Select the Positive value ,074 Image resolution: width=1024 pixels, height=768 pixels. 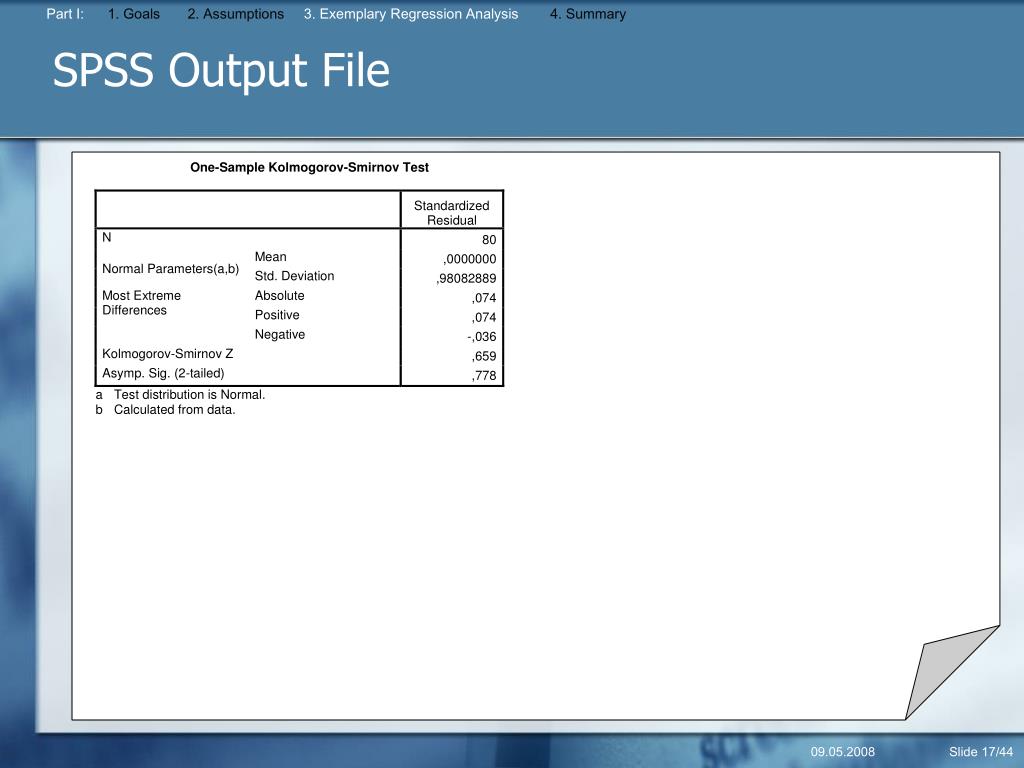(484, 318)
